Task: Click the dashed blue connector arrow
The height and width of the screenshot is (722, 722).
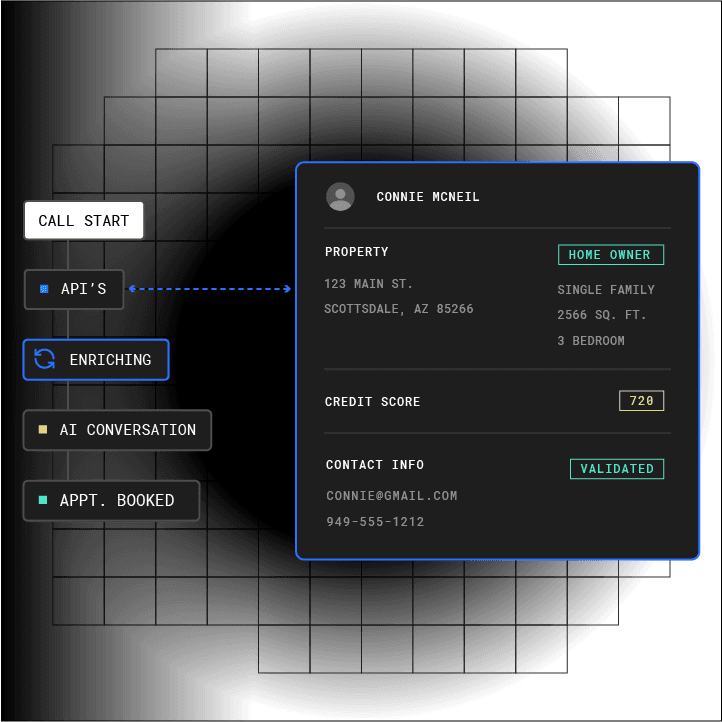Action: [210, 289]
